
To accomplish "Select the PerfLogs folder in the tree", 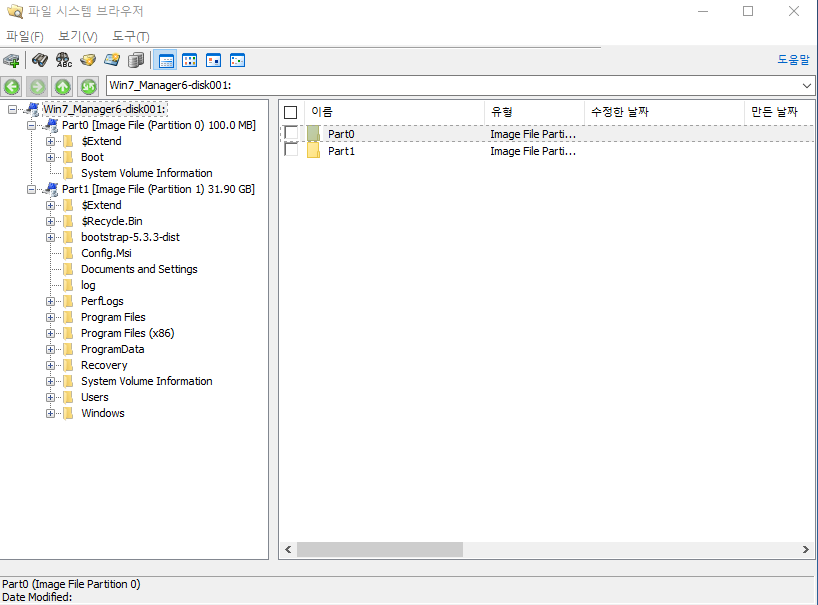I will pos(102,301).
